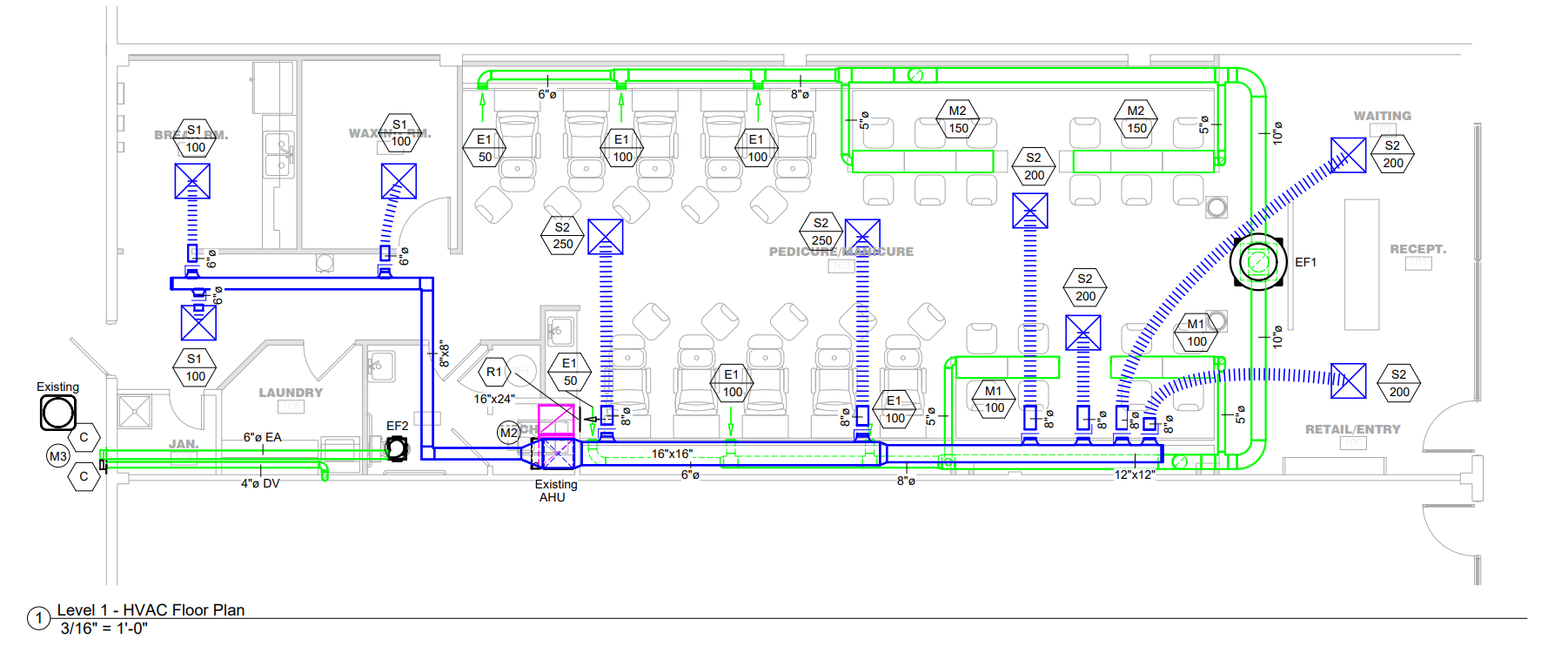Viewport: 1568px width, 646px height.
Task: Click the EF1 exhaust fan symbol
Action: pos(1257,262)
